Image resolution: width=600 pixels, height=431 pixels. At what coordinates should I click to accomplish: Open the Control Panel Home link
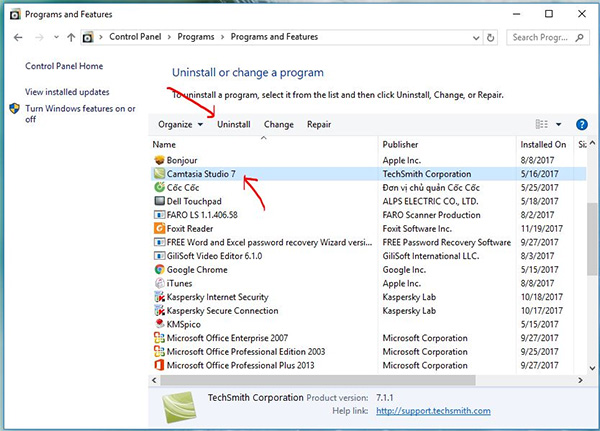click(64, 67)
